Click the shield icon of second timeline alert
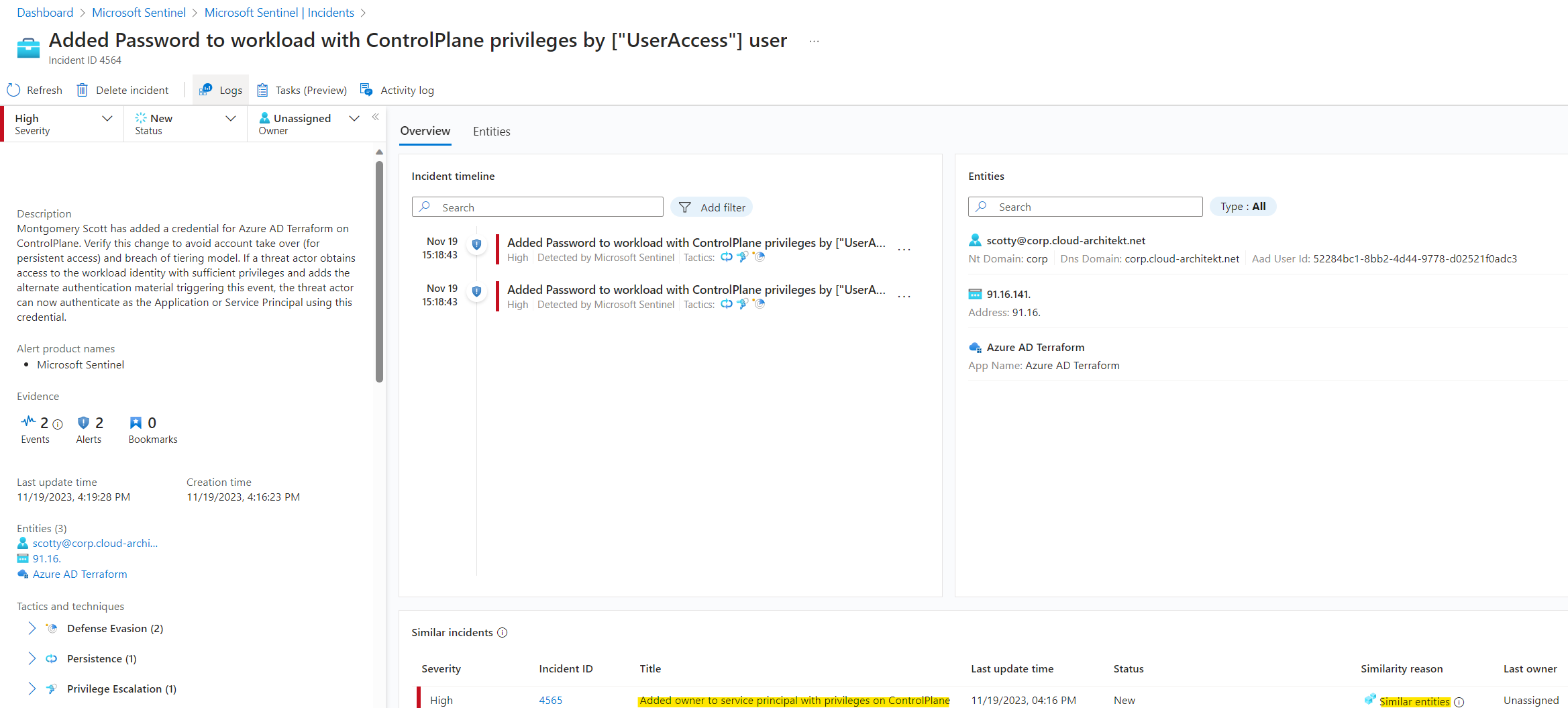This screenshot has width=1568, height=708. pyautogui.click(x=476, y=291)
